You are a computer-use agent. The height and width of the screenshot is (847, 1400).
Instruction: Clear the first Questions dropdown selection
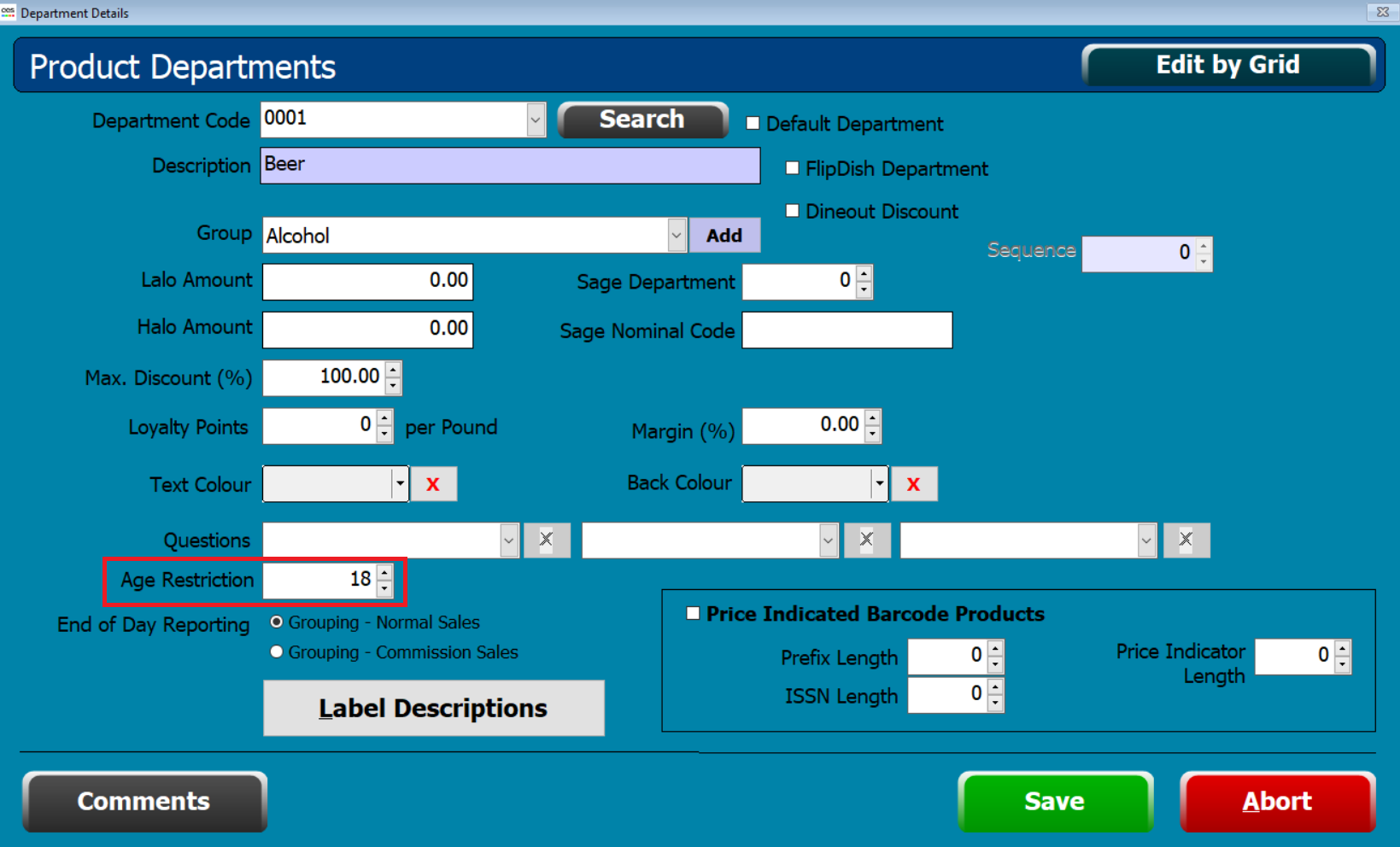tap(546, 540)
